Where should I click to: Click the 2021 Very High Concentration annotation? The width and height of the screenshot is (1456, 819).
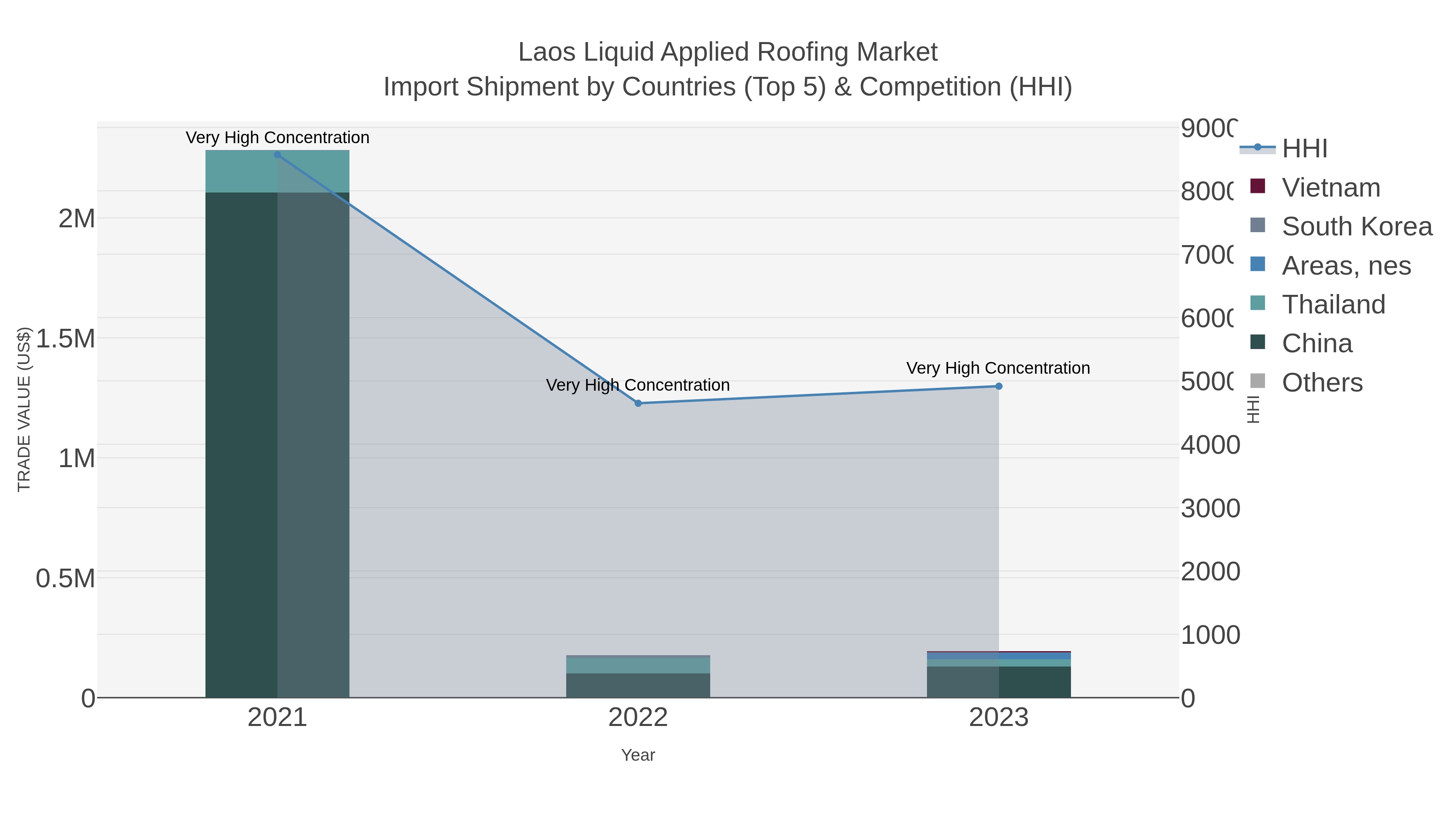point(277,138)
